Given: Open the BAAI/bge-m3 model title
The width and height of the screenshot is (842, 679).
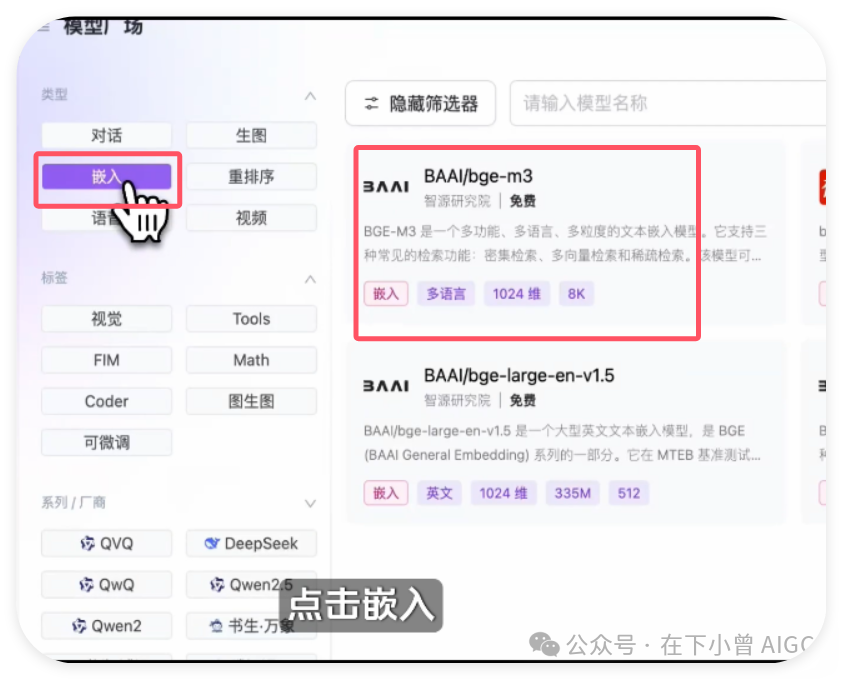Looking at the screenshot, I should [478, 176].
